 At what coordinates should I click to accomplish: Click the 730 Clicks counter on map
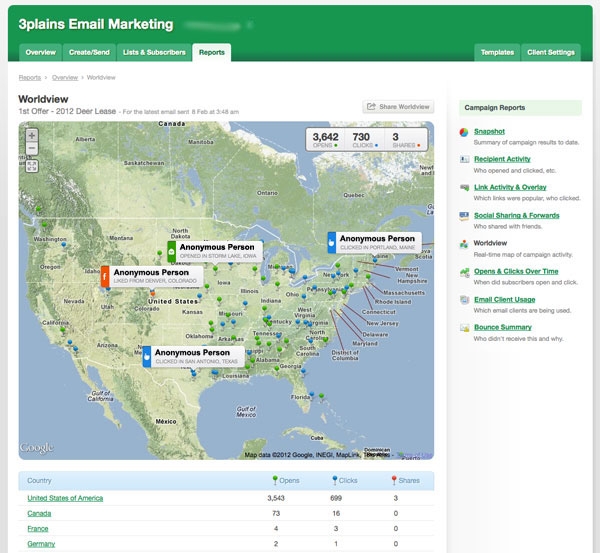click(x=364, y=140)
